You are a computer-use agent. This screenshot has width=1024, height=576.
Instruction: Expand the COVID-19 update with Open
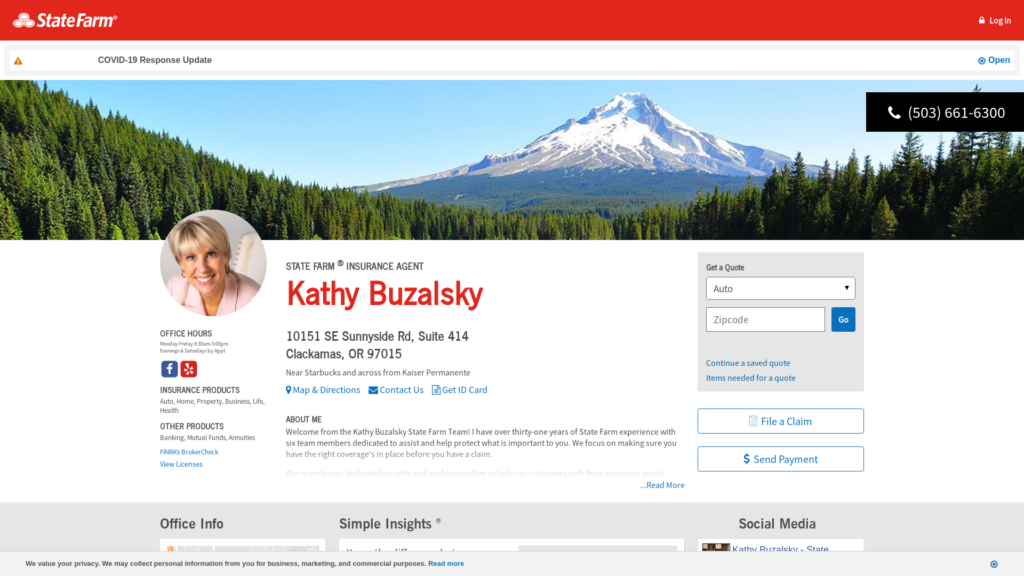[994, 60]
